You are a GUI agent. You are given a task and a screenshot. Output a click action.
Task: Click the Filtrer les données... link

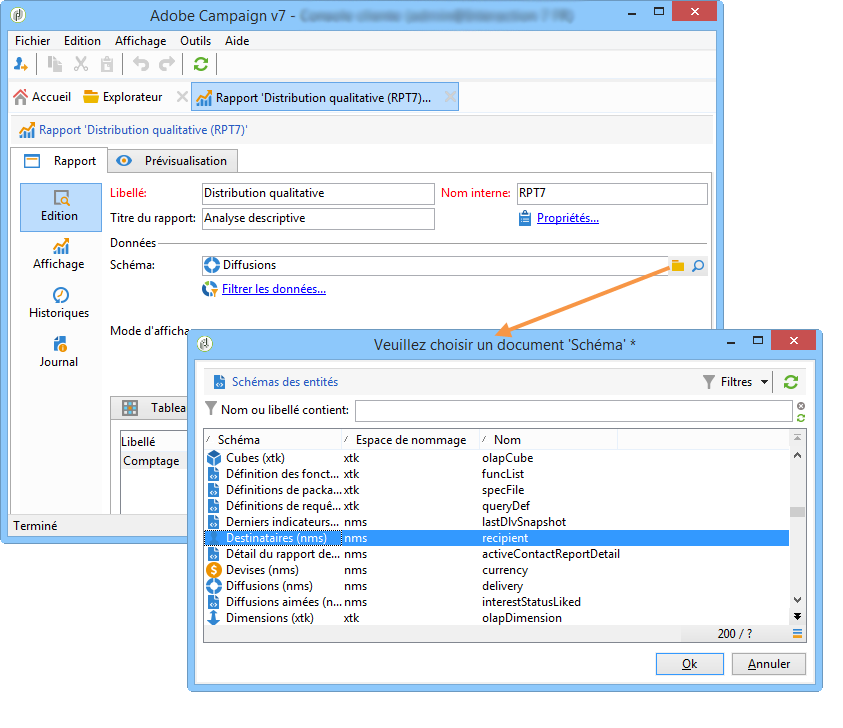tap(274, 289)
